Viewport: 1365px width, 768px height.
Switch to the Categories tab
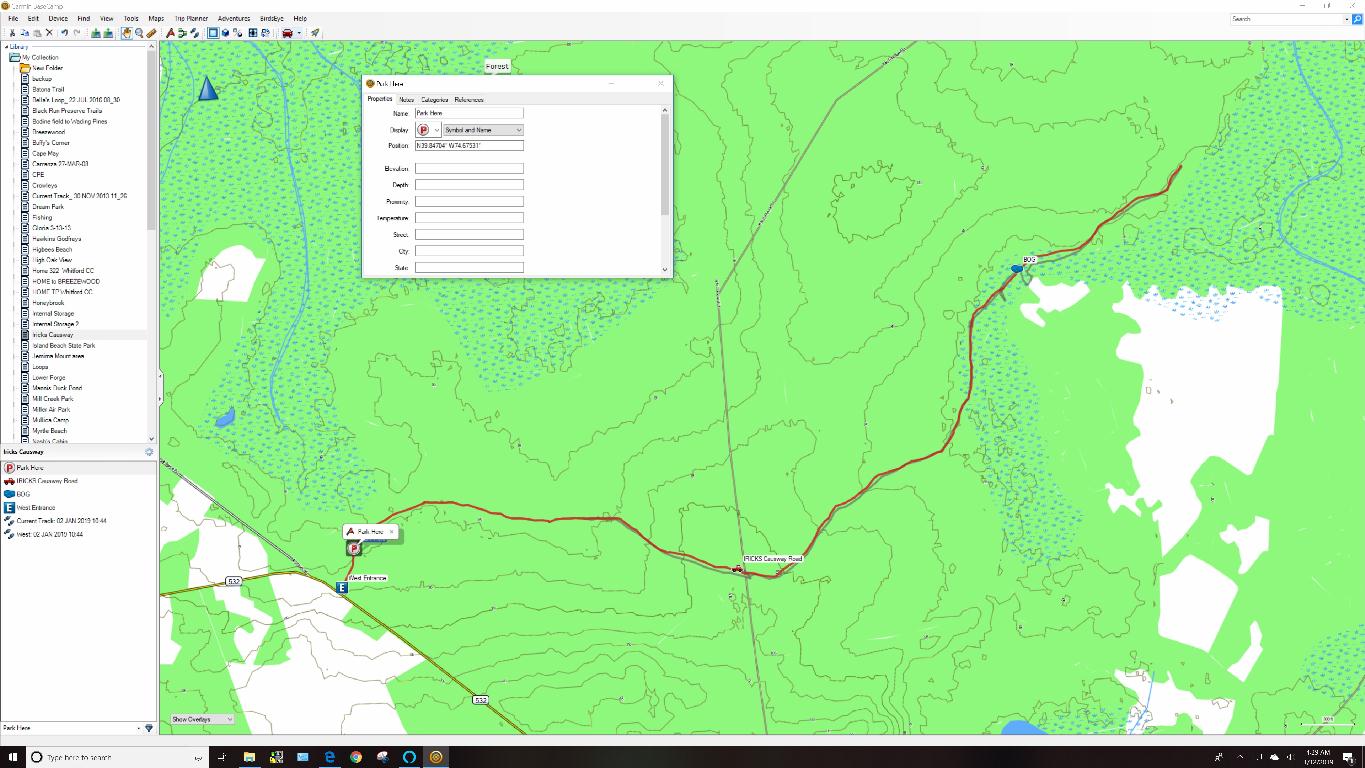[434, 100]
